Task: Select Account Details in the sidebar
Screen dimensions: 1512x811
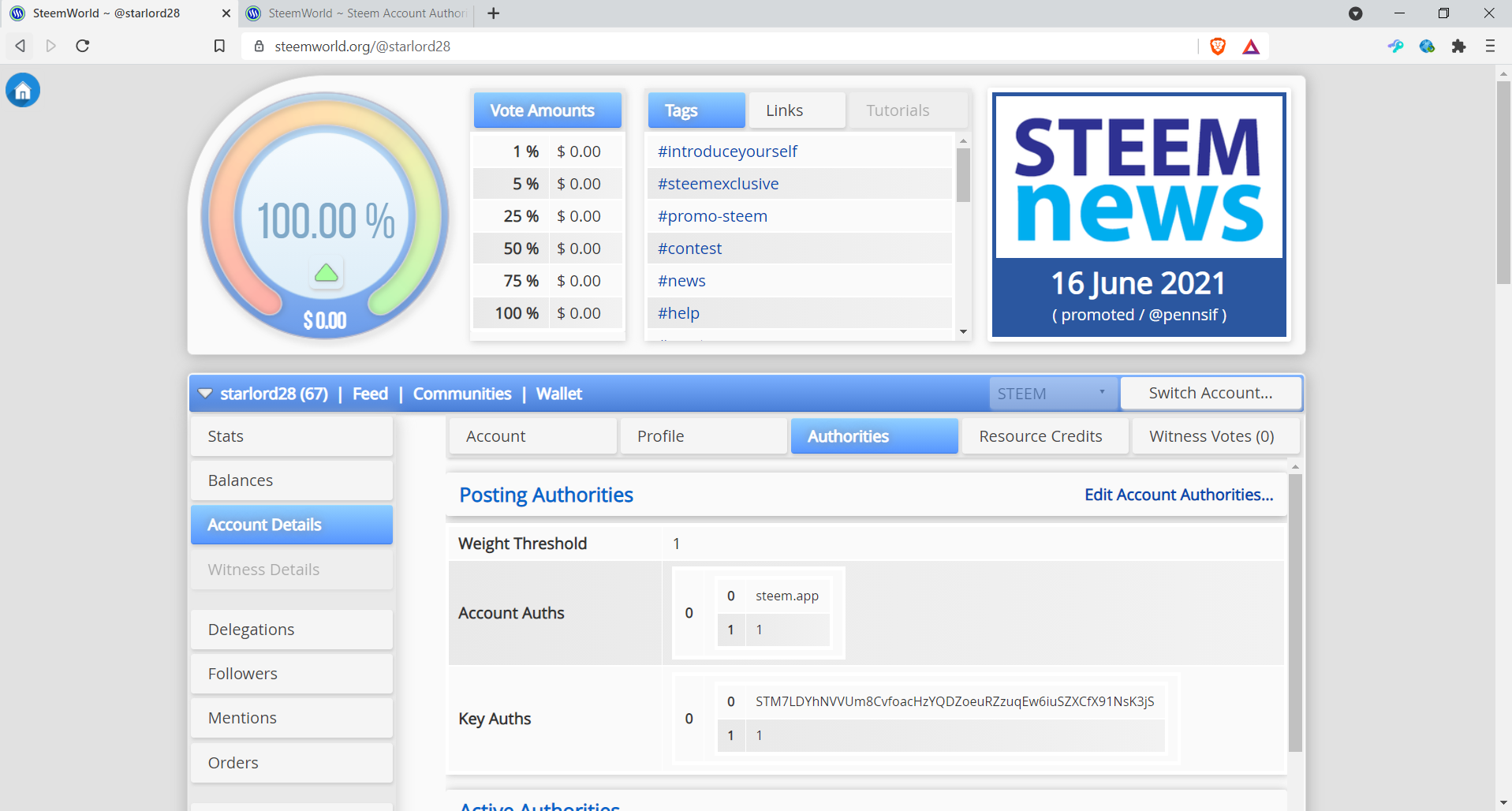Action: click(292, 525)
